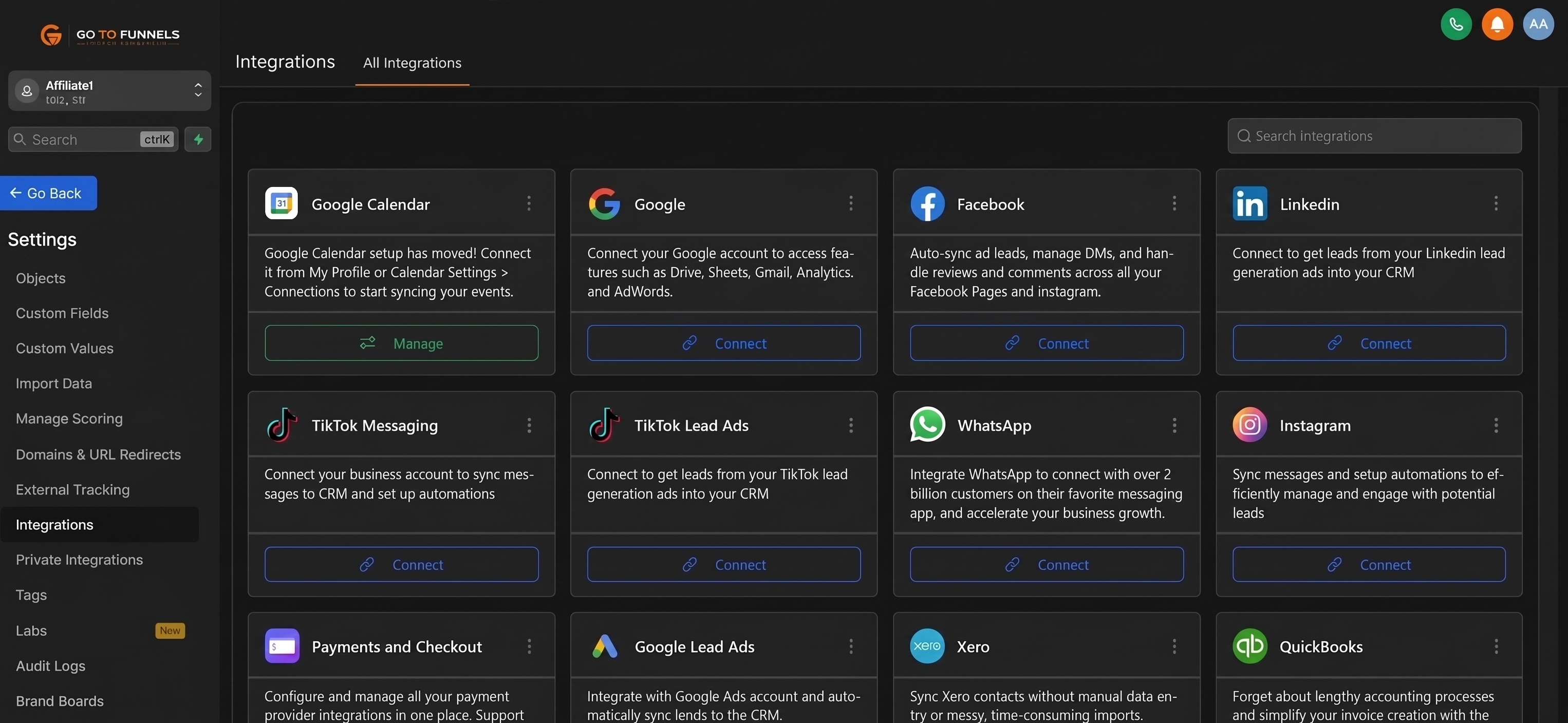Click the Go Back button
Screen dimensions: 1568x723
(48, 193)
